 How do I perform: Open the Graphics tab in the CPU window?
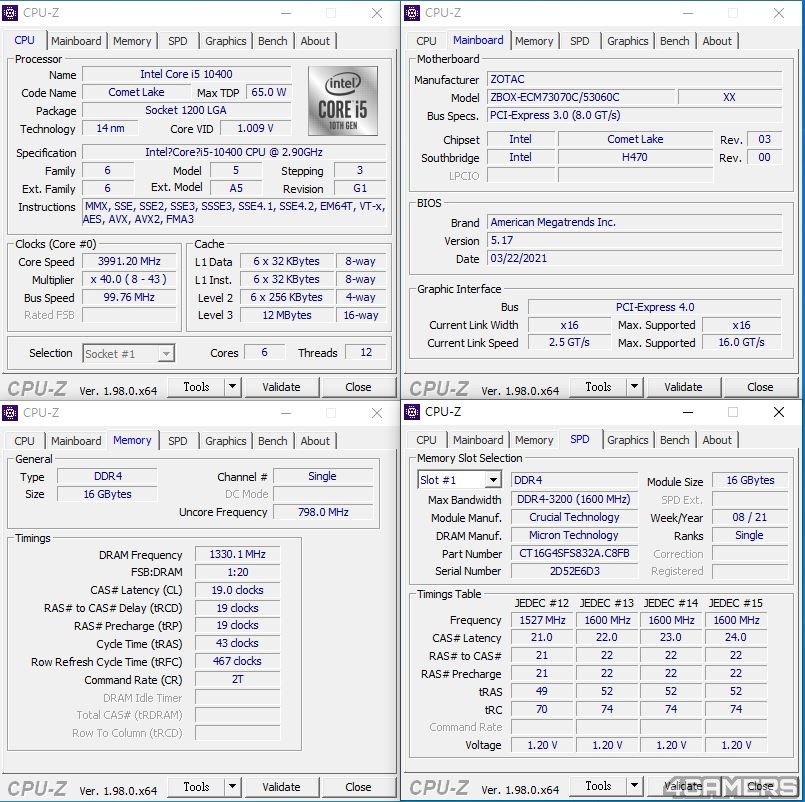(226, 41)
